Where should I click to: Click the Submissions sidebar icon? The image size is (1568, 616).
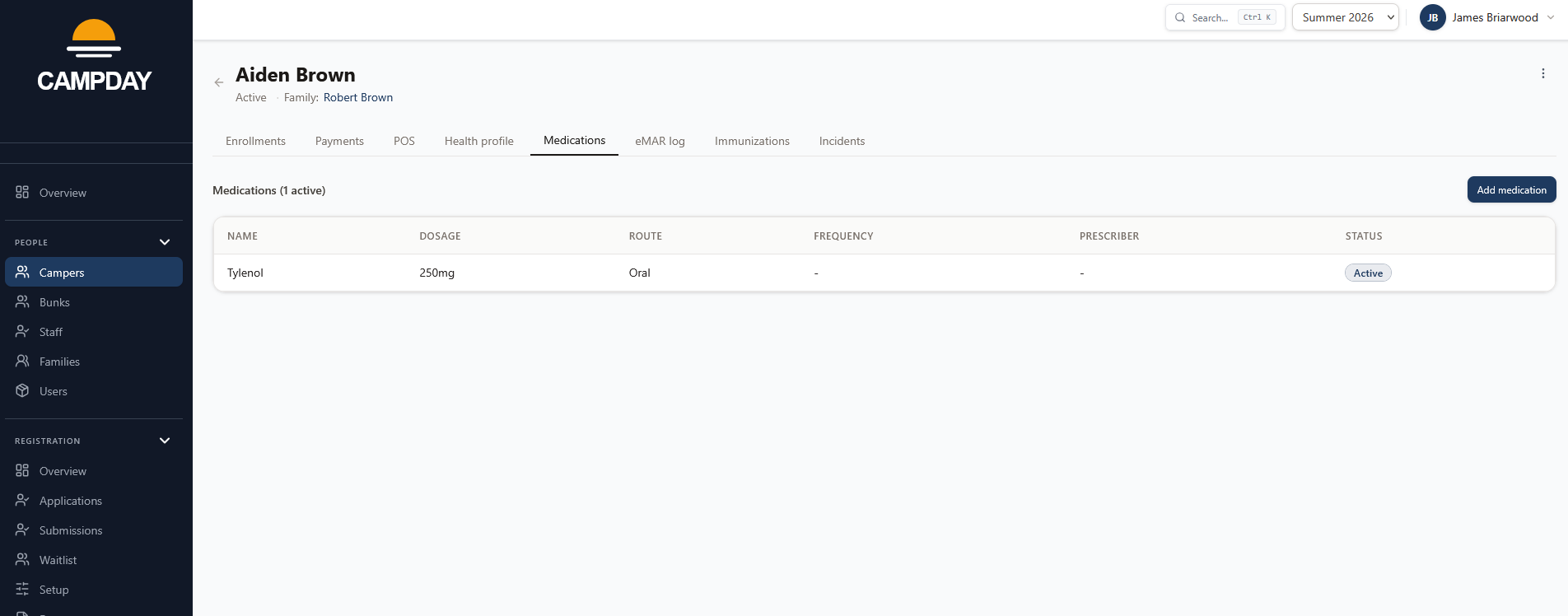pyautogui.click(x=22, y=530)
